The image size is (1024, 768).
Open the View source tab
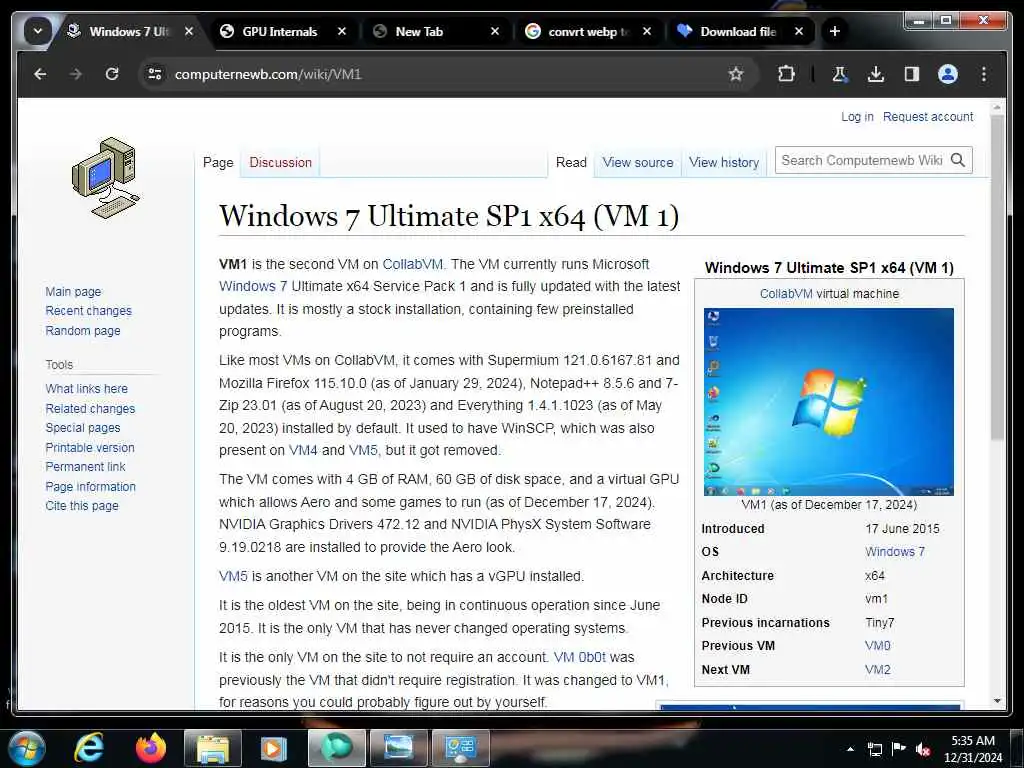[x=637, y=162]
